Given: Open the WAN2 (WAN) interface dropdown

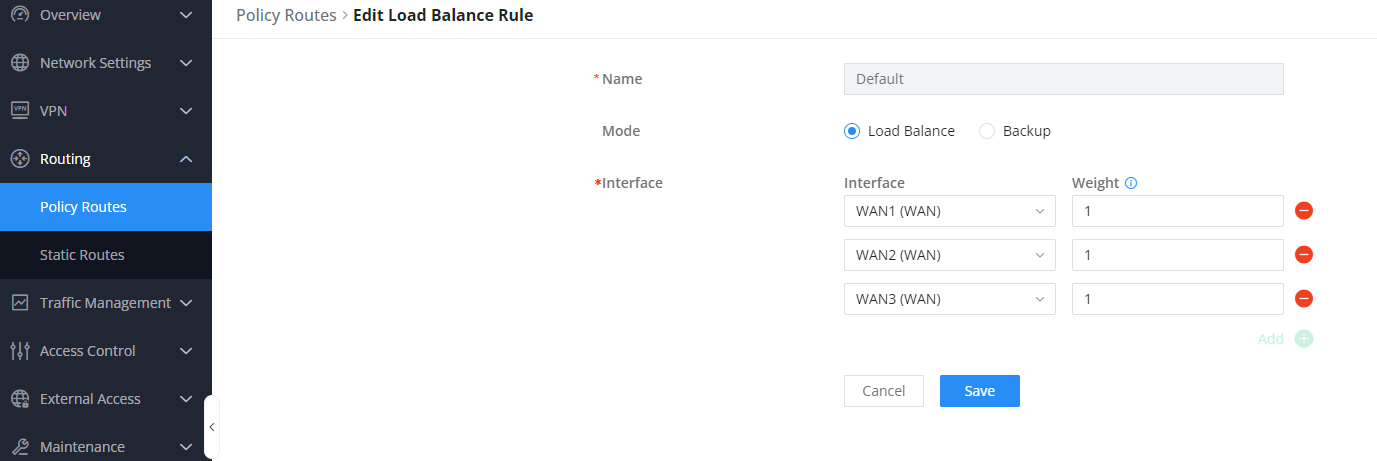Looking at the screenshot, I should pos(949,255).
